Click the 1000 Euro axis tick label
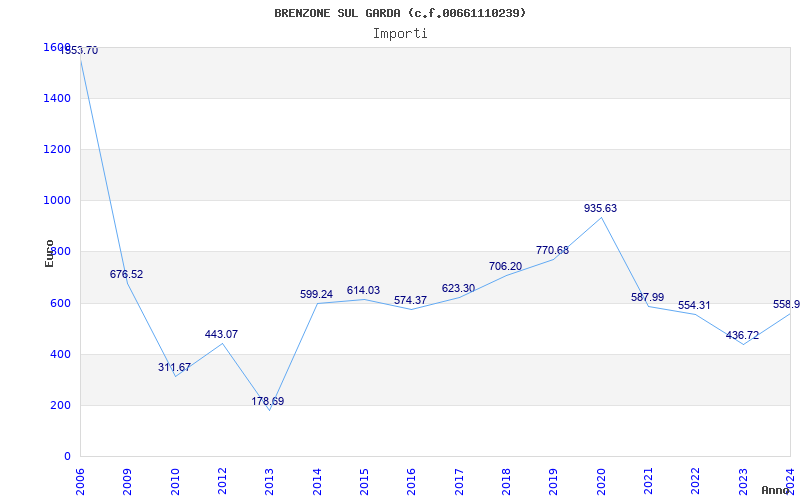The width and height of the screenshot is (800, 500). point(57,201)
